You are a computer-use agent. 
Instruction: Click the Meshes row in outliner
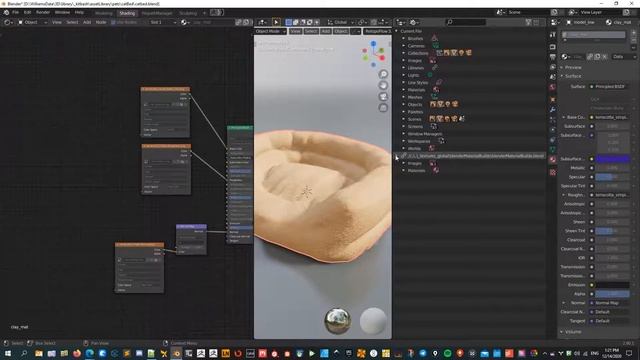pyautogui.click(x=415, y=97)
